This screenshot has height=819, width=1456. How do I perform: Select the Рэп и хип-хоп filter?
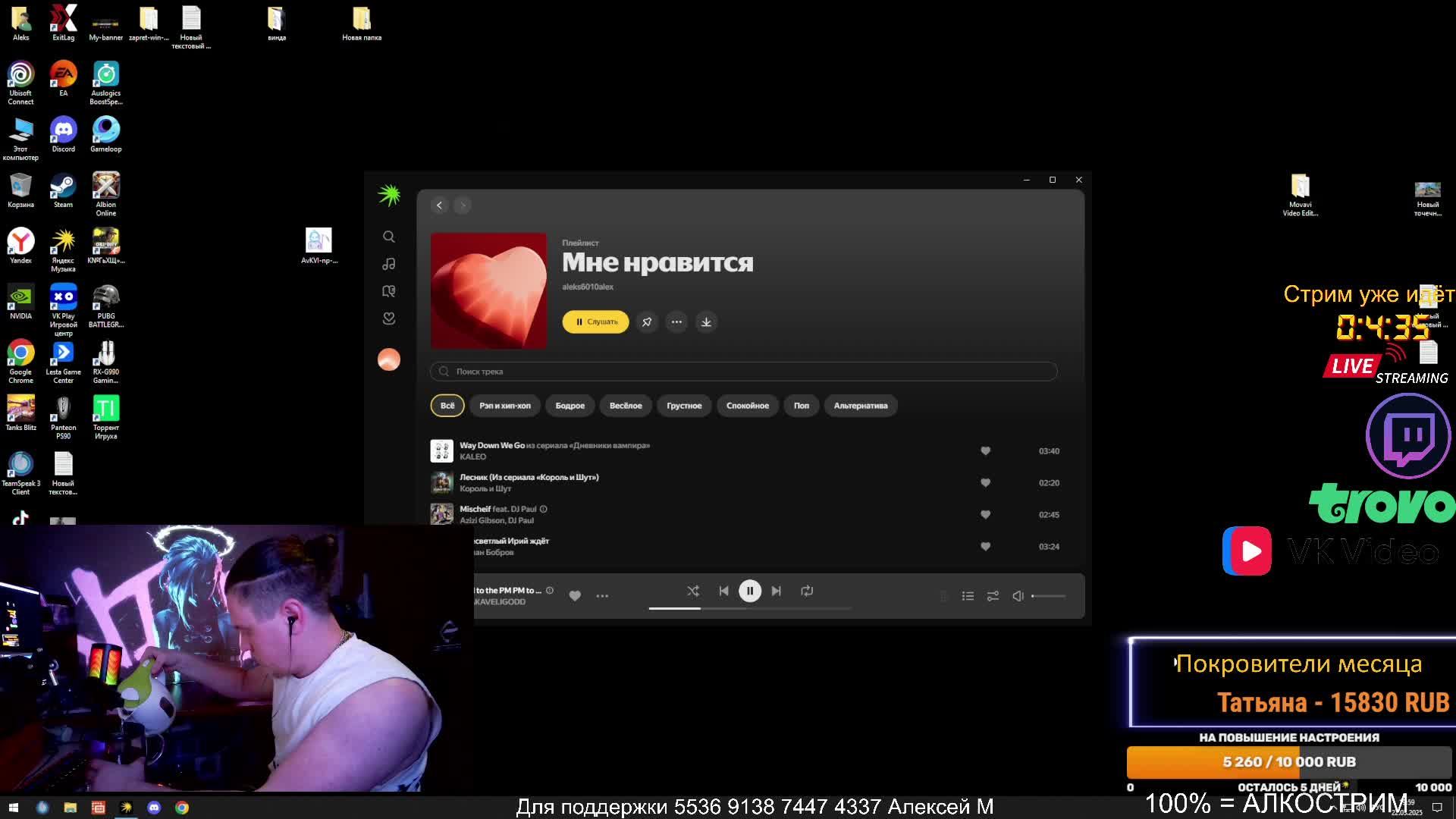(x=505, y=406)
